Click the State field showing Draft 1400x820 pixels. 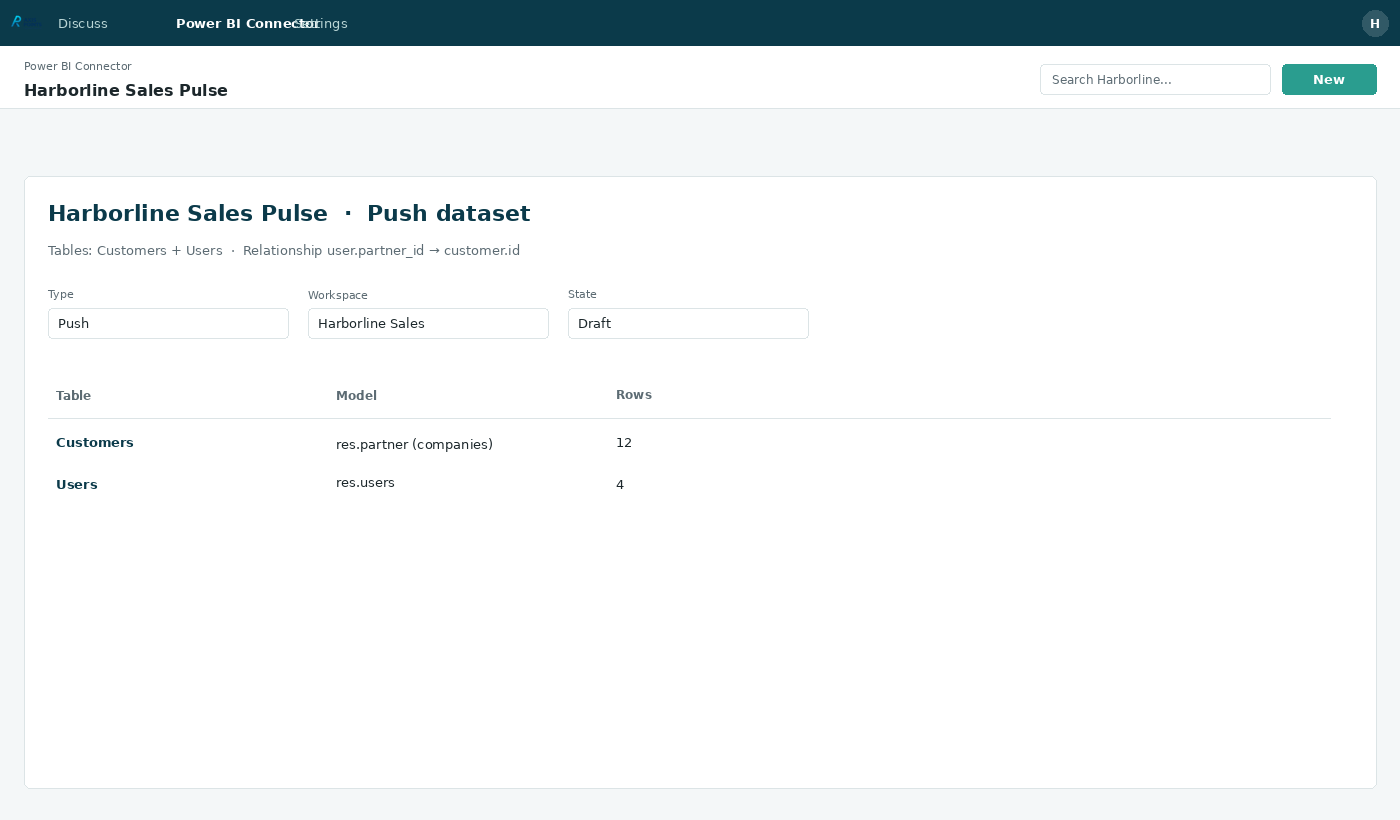(x=688, y=323)
